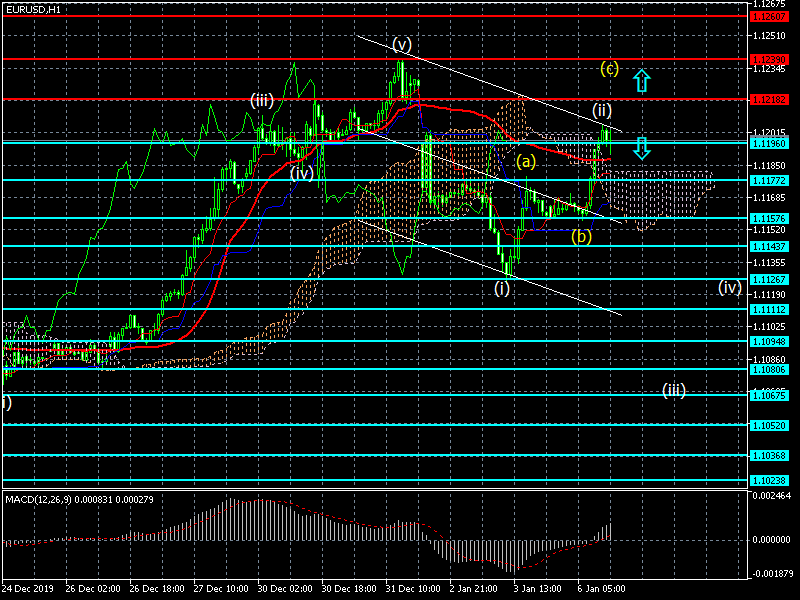Select the (v) wave label at the chart peak
The width and height of the screenshot is (800, 600).
(x=402, y=45)
